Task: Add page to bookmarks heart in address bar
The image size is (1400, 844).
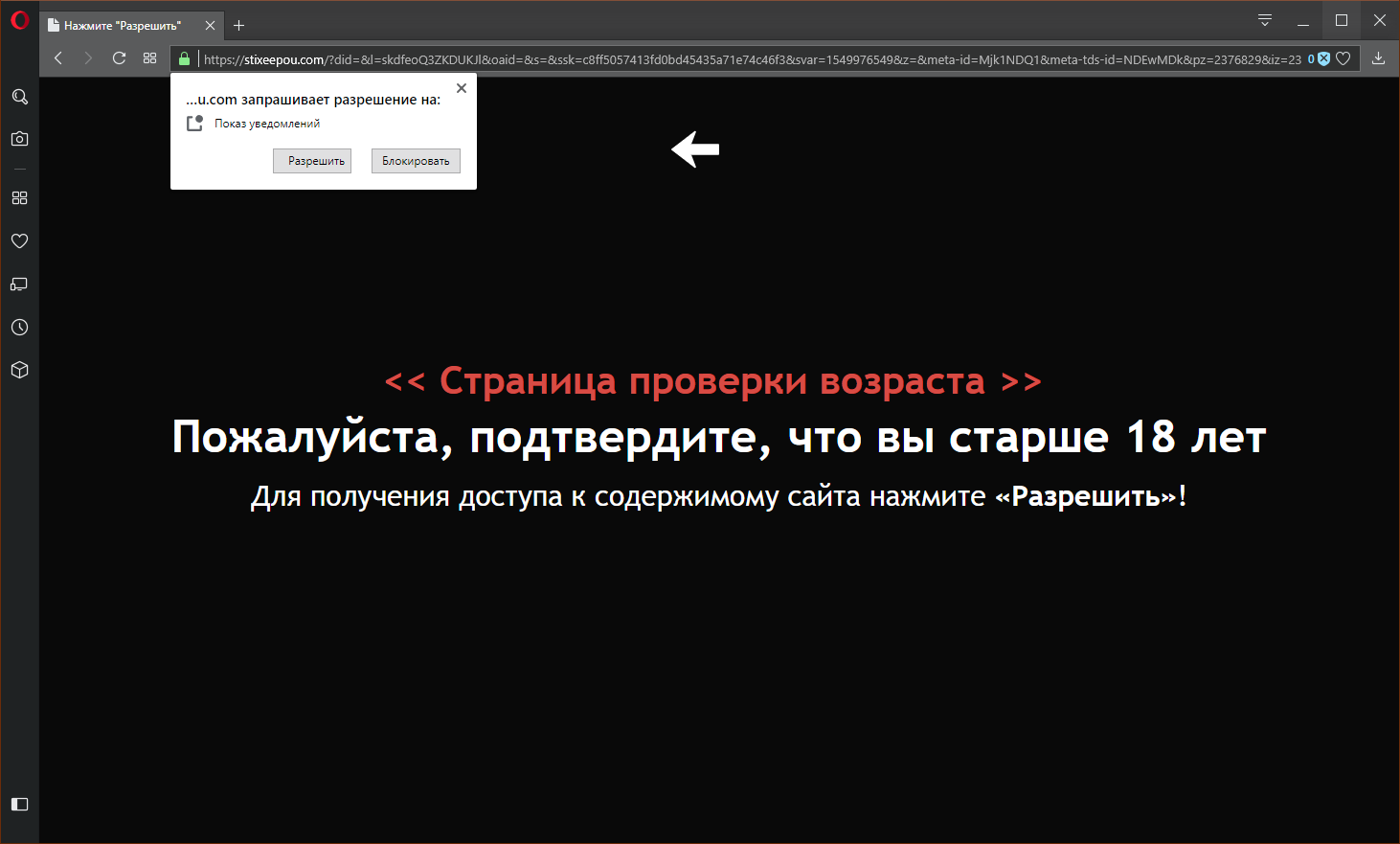Action: point(1344,58)
